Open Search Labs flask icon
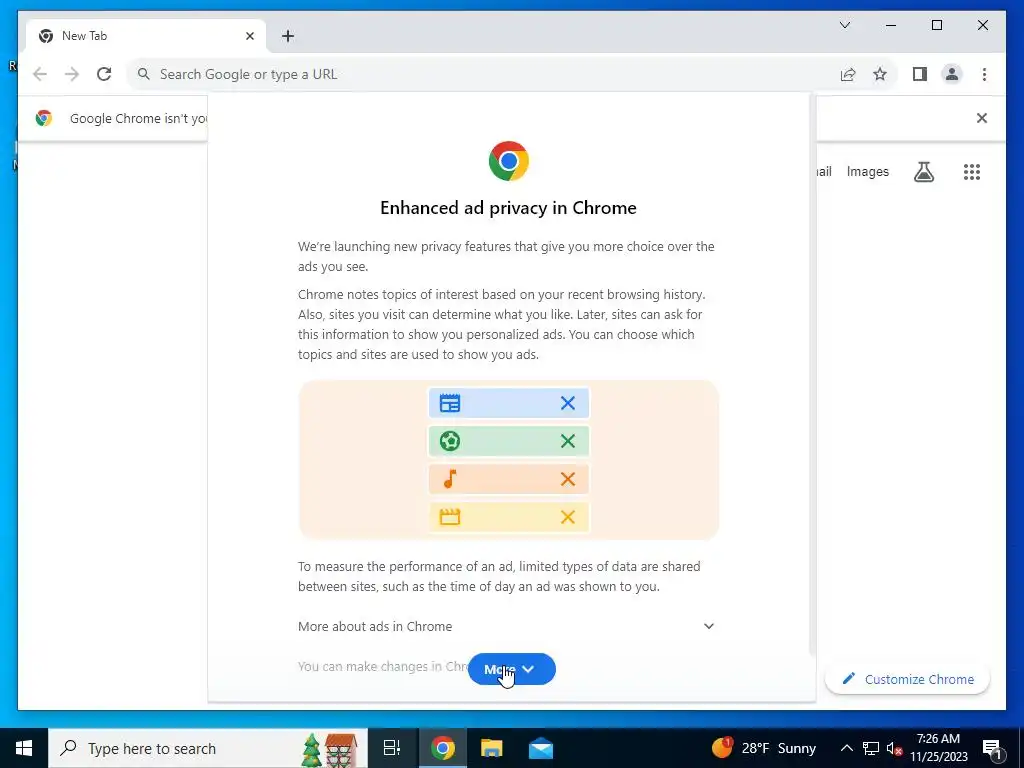 pyautogui.click(x=923, y=172)
